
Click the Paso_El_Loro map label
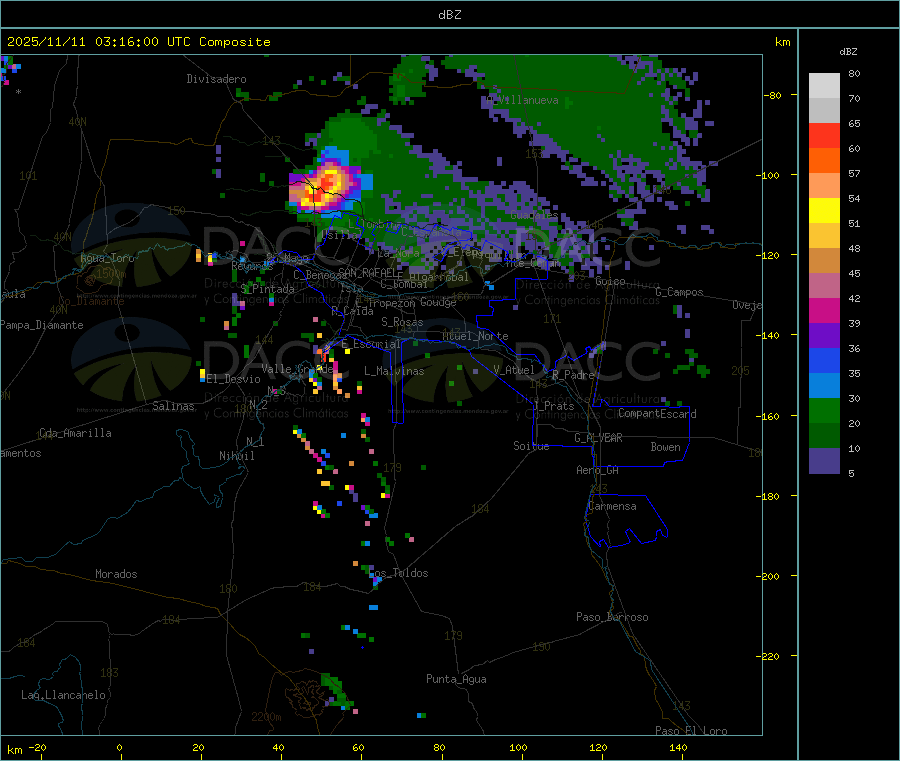pyautogui.click(x=692, y=731)
